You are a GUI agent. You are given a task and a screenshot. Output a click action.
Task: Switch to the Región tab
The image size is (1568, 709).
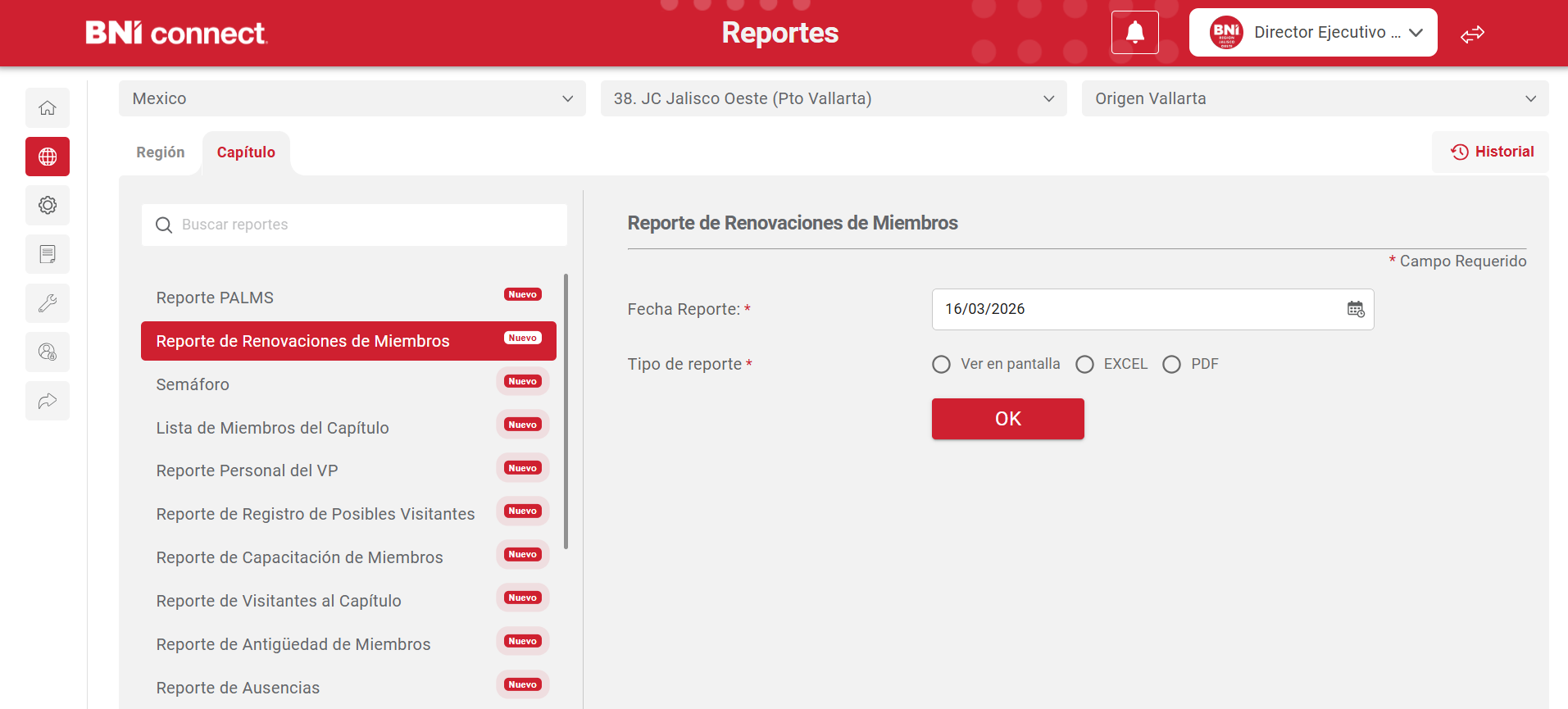(161, 152)
